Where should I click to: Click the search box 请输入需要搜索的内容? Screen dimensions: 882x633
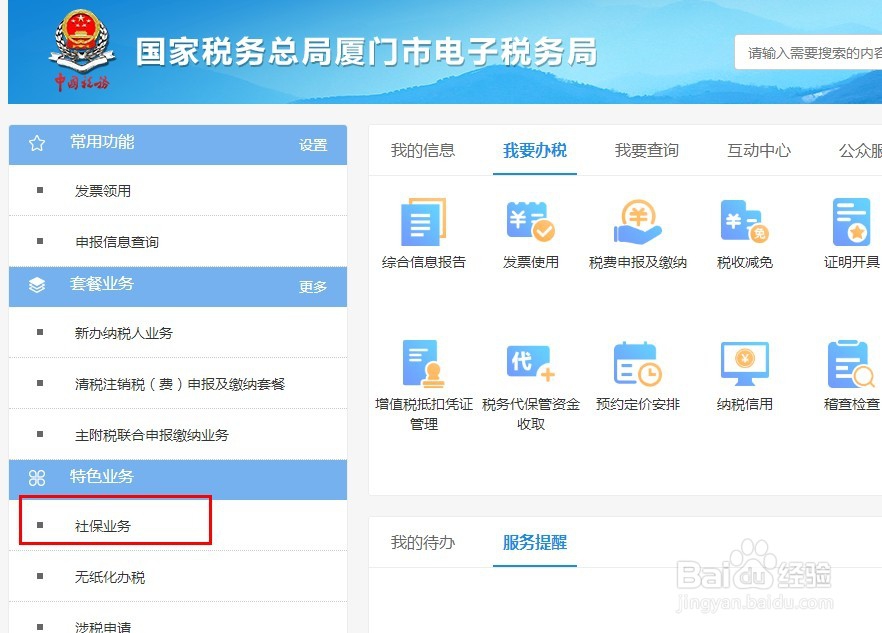808,53
